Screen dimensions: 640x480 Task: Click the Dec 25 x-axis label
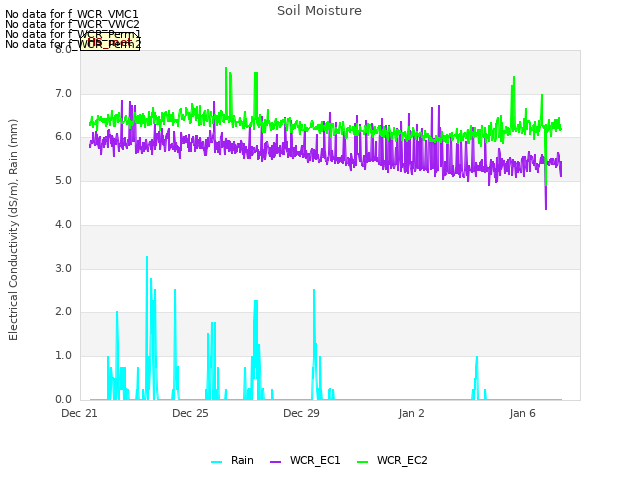(x=190, y=413)
